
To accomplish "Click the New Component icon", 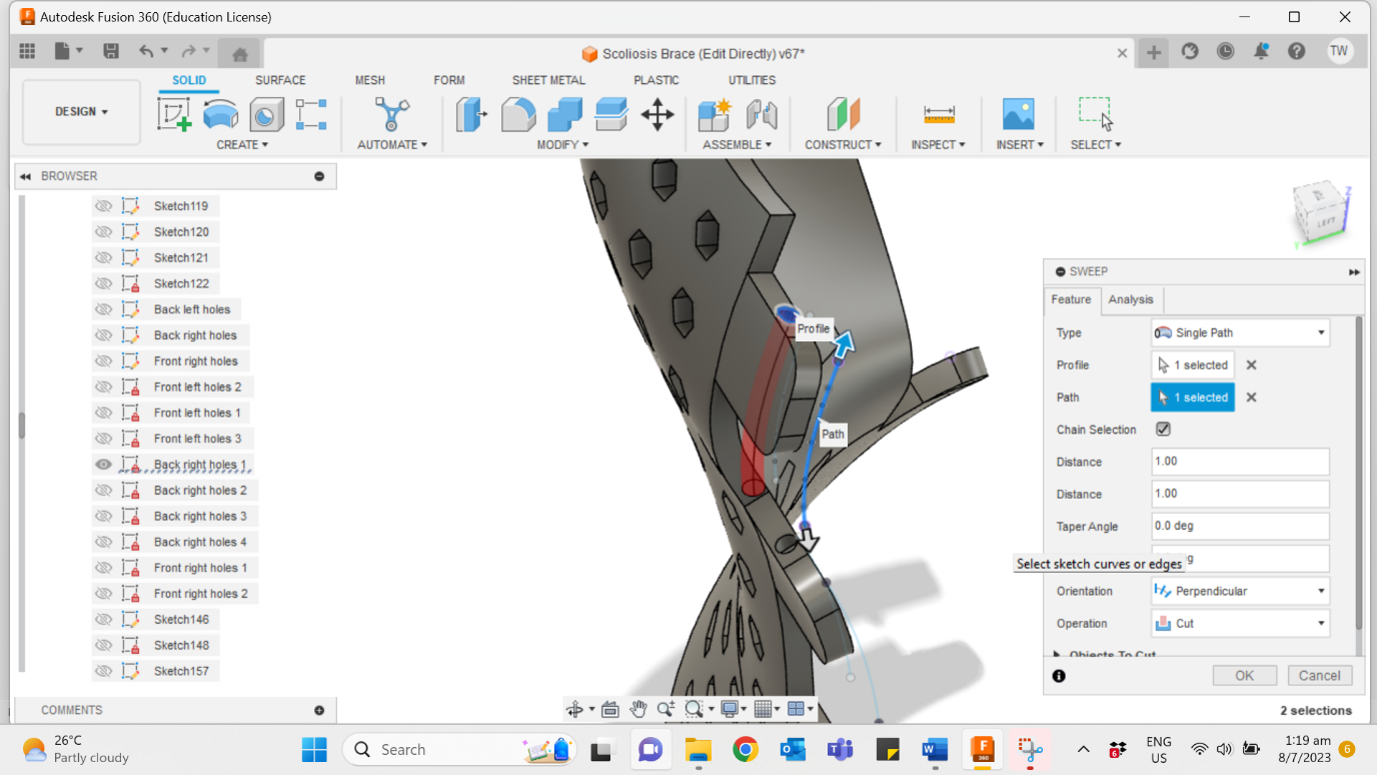I will coord(715,114).
